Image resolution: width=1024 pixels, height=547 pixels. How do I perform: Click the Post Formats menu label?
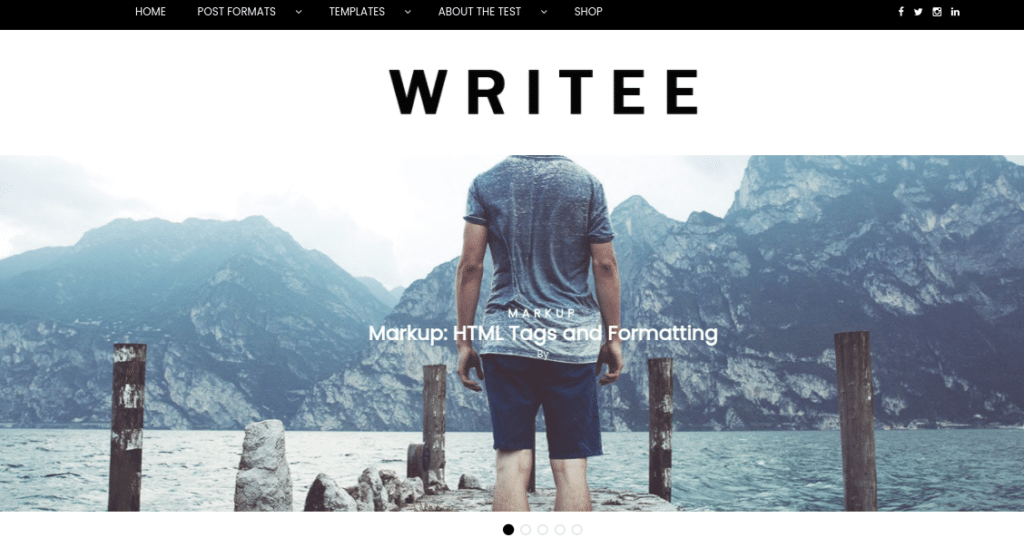point(236,12)
